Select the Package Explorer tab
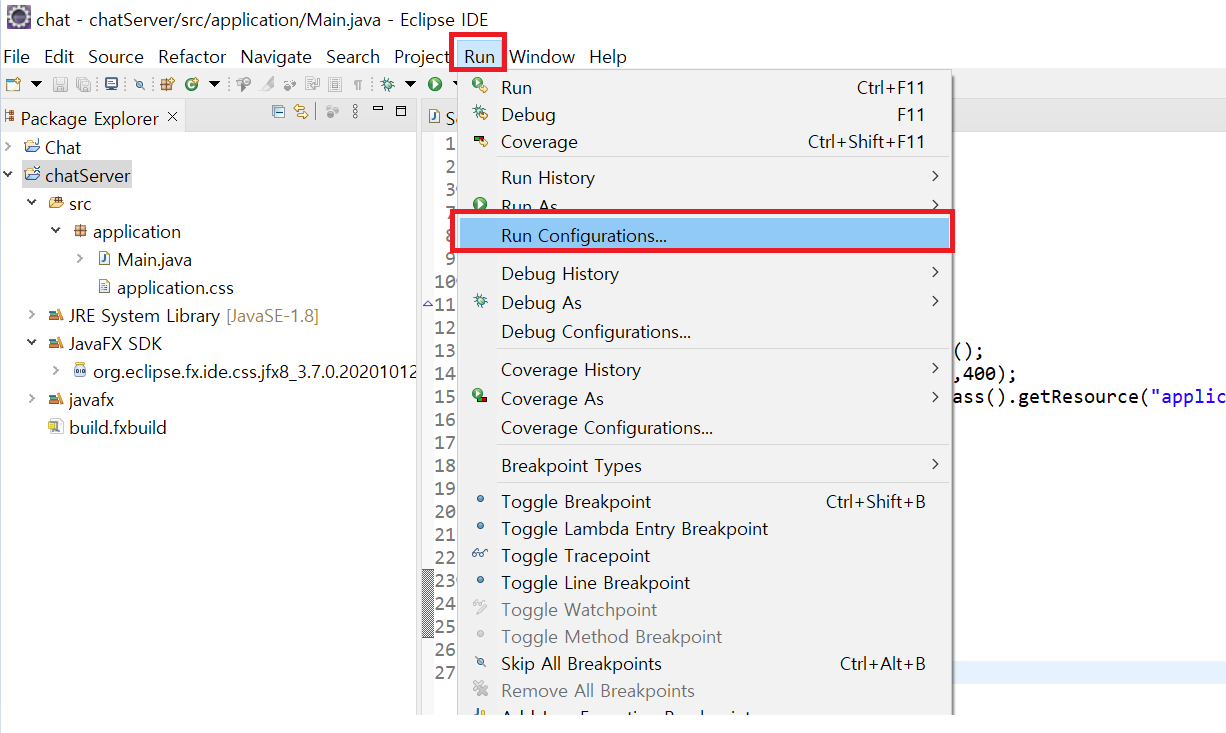Viewport: 1226px width, 733px height. (x=89, y=118)
